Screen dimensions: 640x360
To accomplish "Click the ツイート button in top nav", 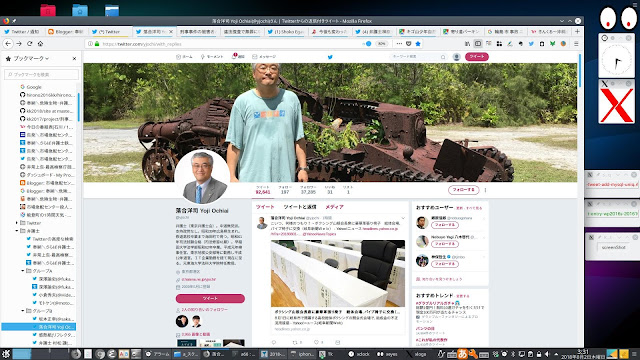I will pos(477,57).
